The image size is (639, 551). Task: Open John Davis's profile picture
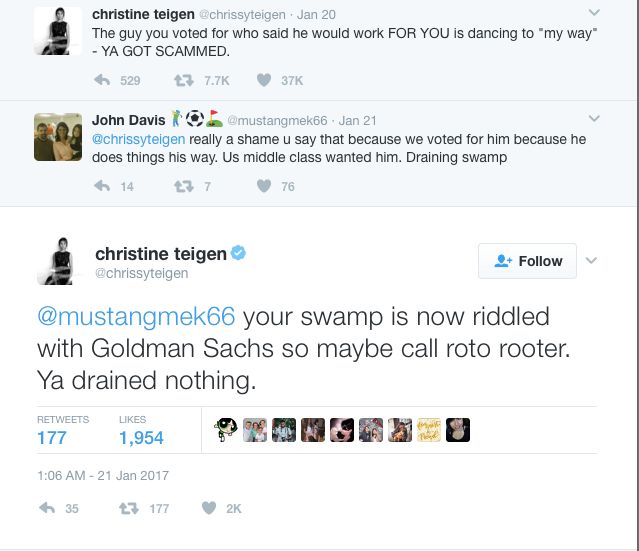57,135
